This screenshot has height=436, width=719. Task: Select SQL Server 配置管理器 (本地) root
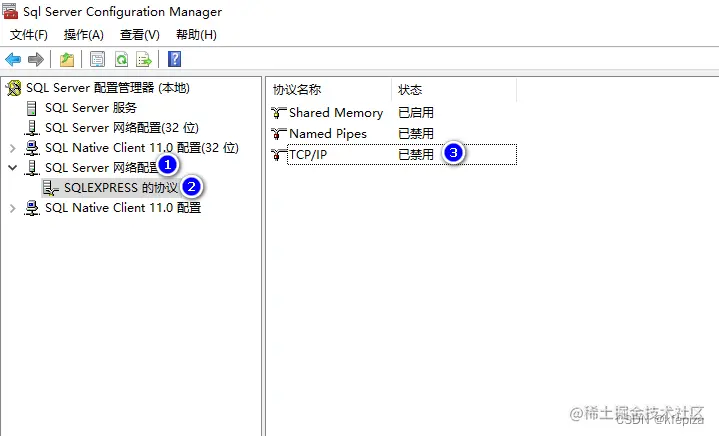[x=108, y=88]
